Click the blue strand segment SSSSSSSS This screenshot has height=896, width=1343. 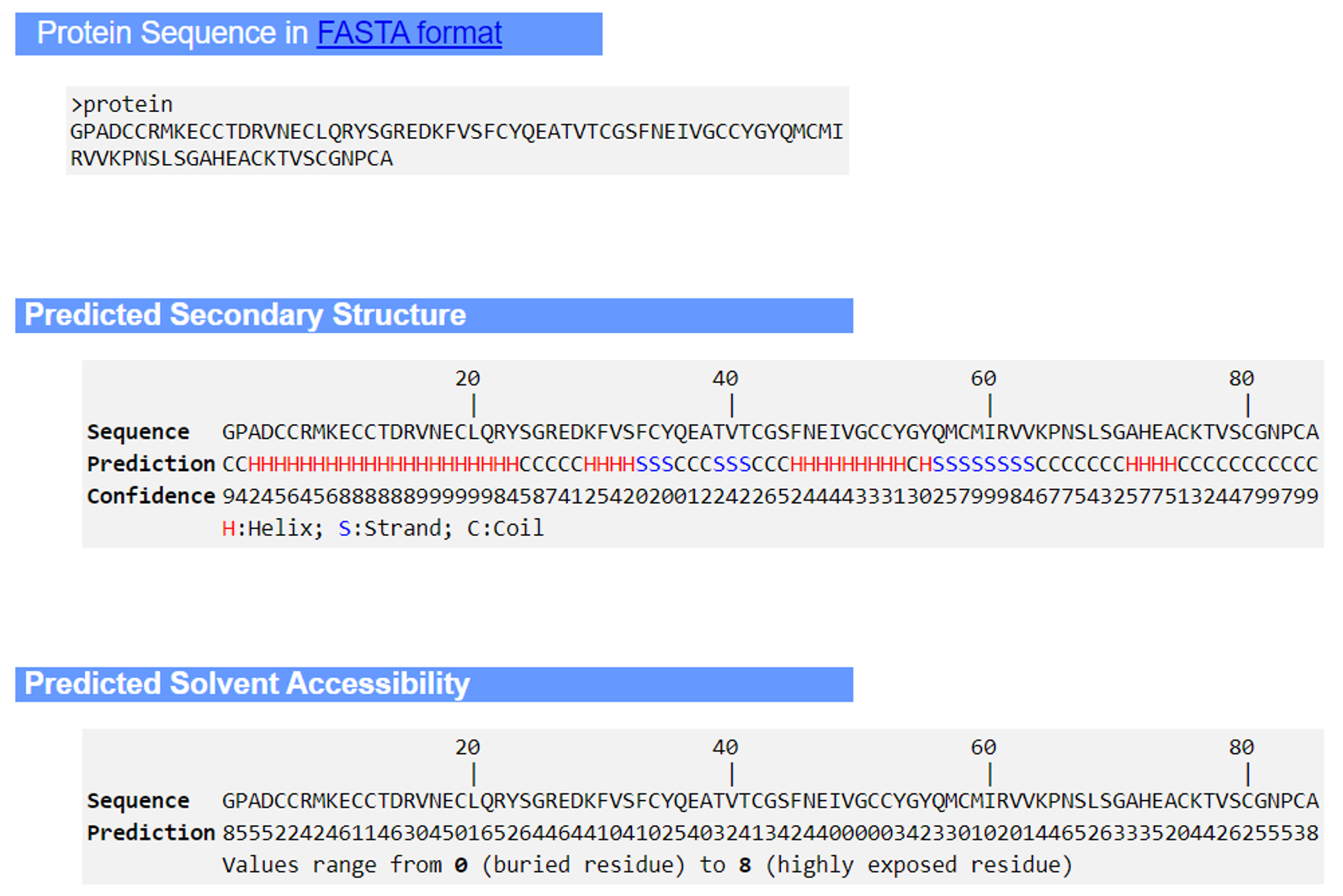tap(984, 464)
